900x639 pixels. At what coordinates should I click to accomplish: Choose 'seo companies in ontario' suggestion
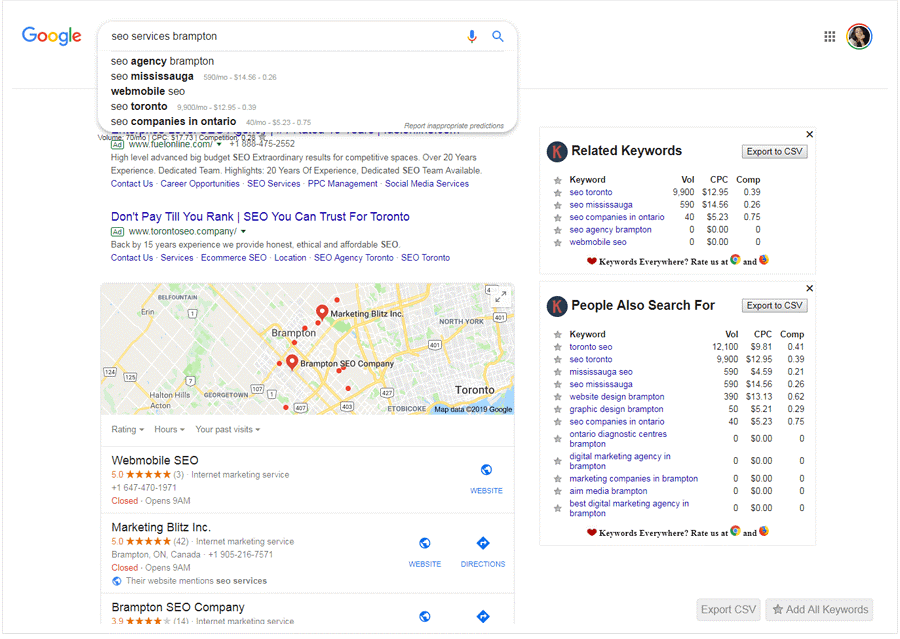click(x=173, y=121)
